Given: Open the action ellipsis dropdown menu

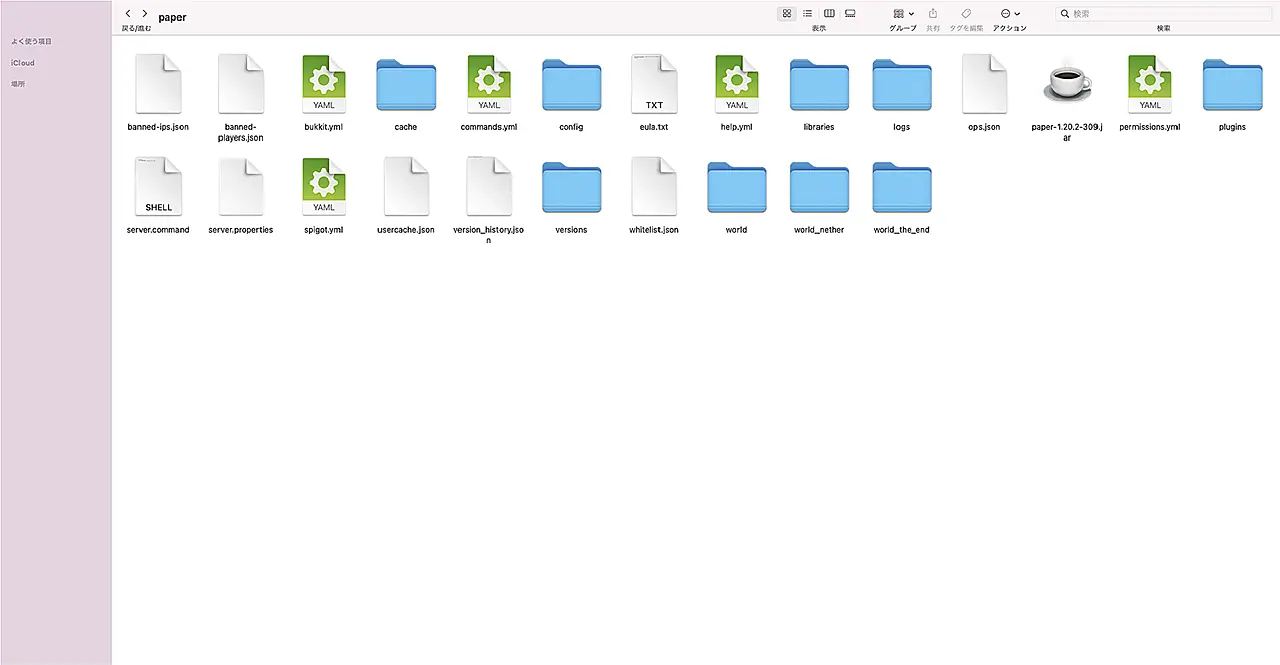Looking at the screenshot, I should [1010, 14].
